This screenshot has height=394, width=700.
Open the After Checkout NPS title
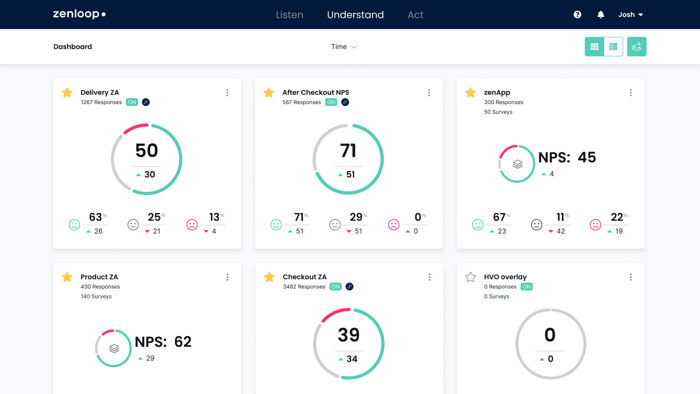316,92
